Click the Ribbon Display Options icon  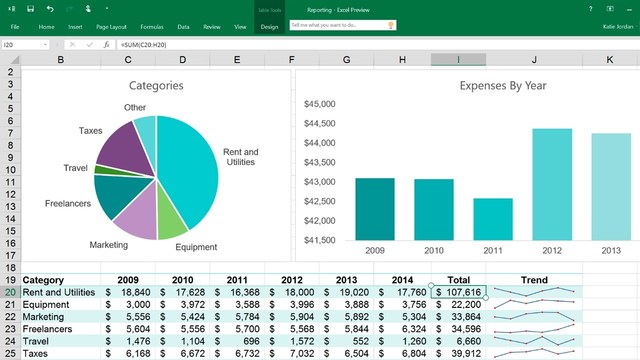[x=610, y=9]
